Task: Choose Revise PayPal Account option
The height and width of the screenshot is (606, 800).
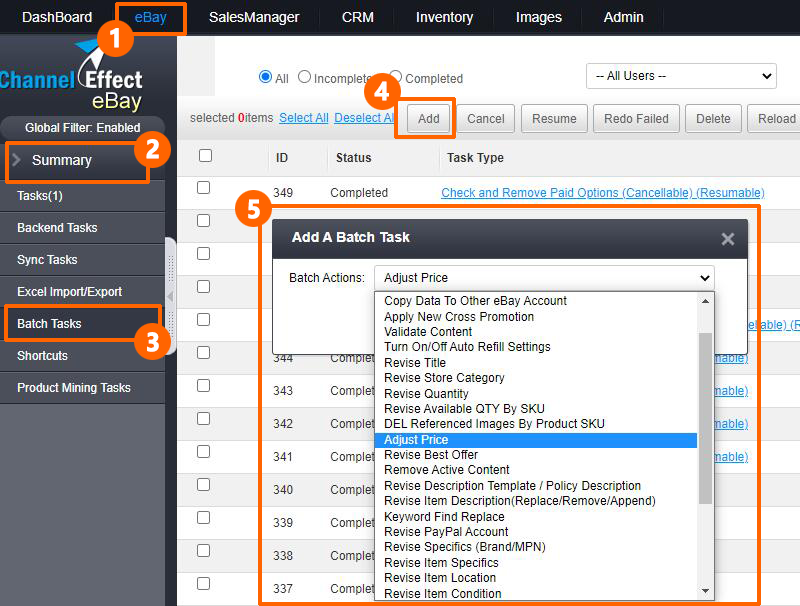Action: coord(536,532)
